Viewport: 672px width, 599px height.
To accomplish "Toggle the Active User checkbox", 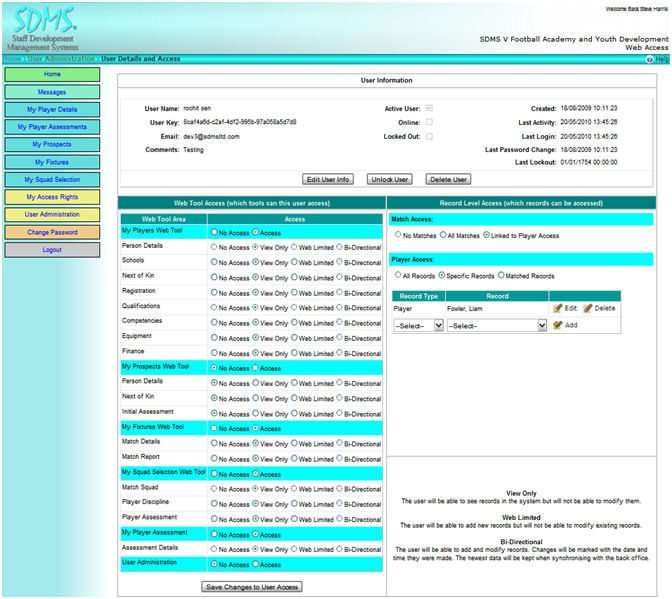I will [x=429, y=108].
